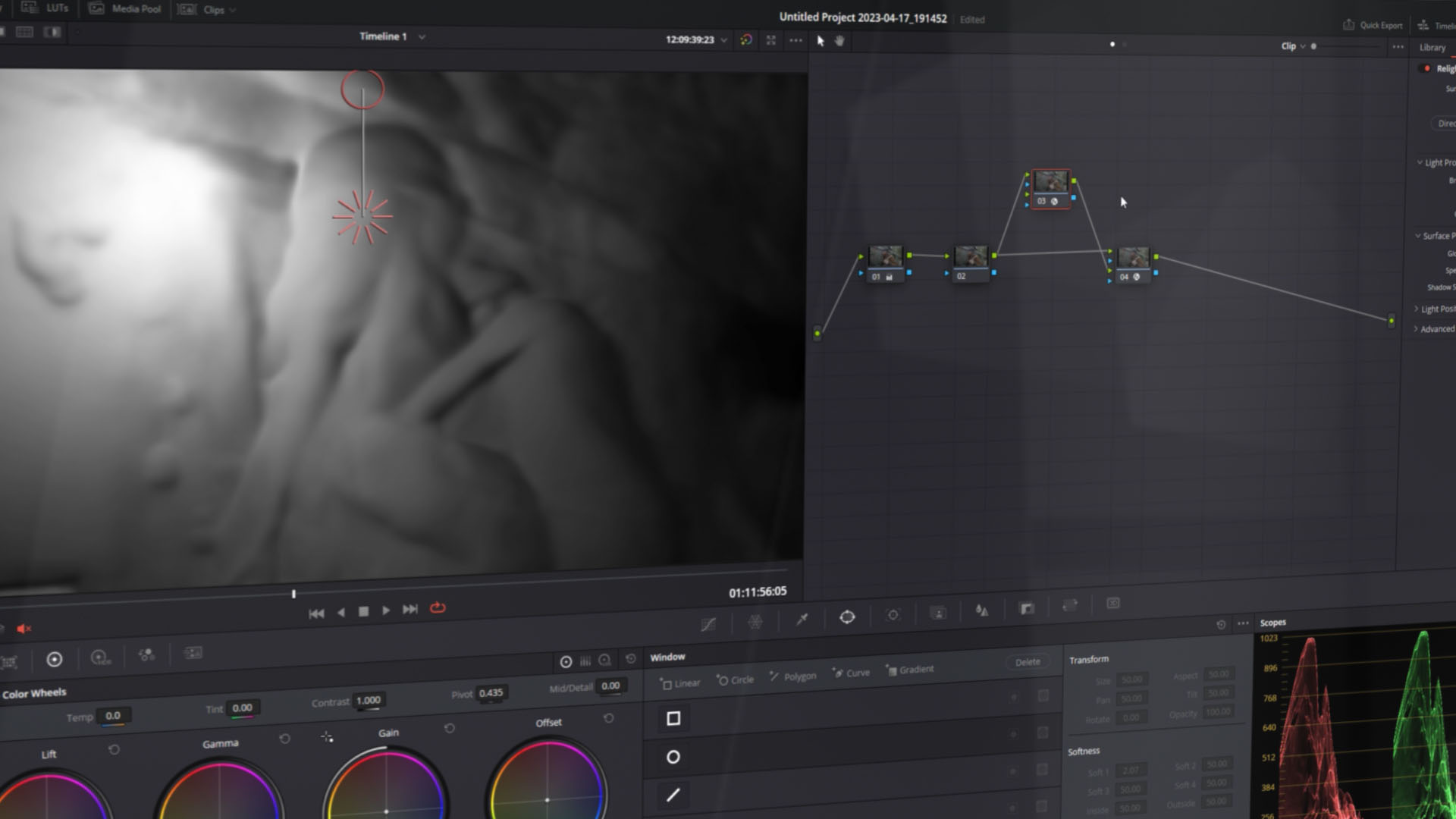Toggle the red loop playback button
Image resolution: width=1456 pixels, height=819 pixels.
pos(438,608)
